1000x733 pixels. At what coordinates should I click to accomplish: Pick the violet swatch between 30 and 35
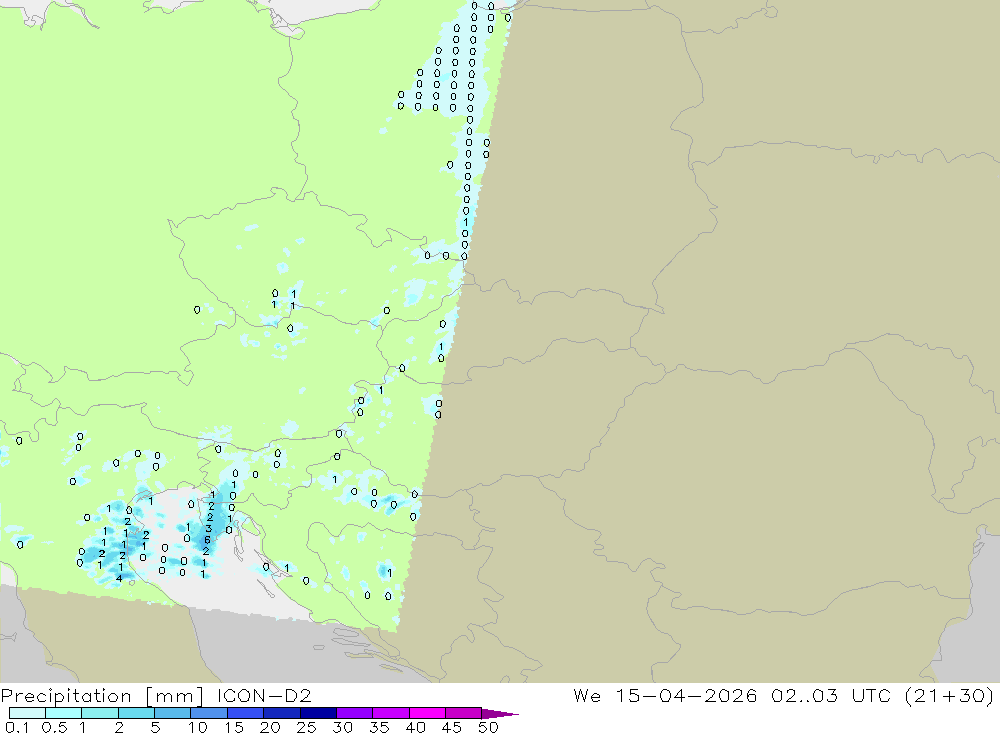(354, 713)
